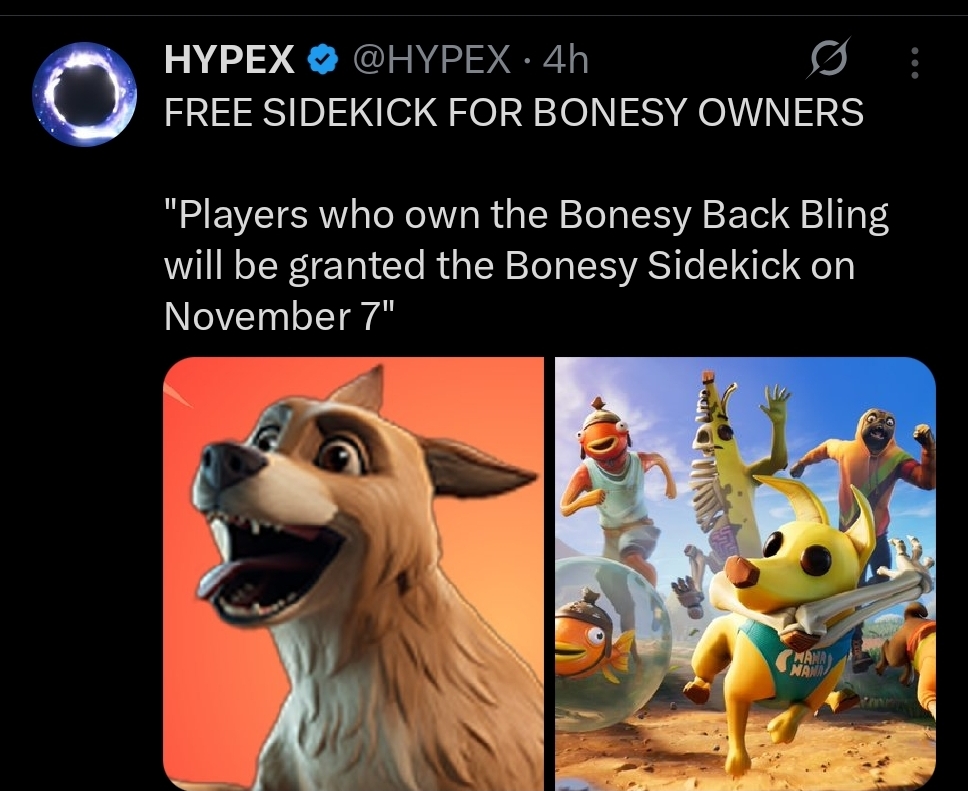Open the @HYPEX handle link
The image size is (968, 791).
point(432,61)
